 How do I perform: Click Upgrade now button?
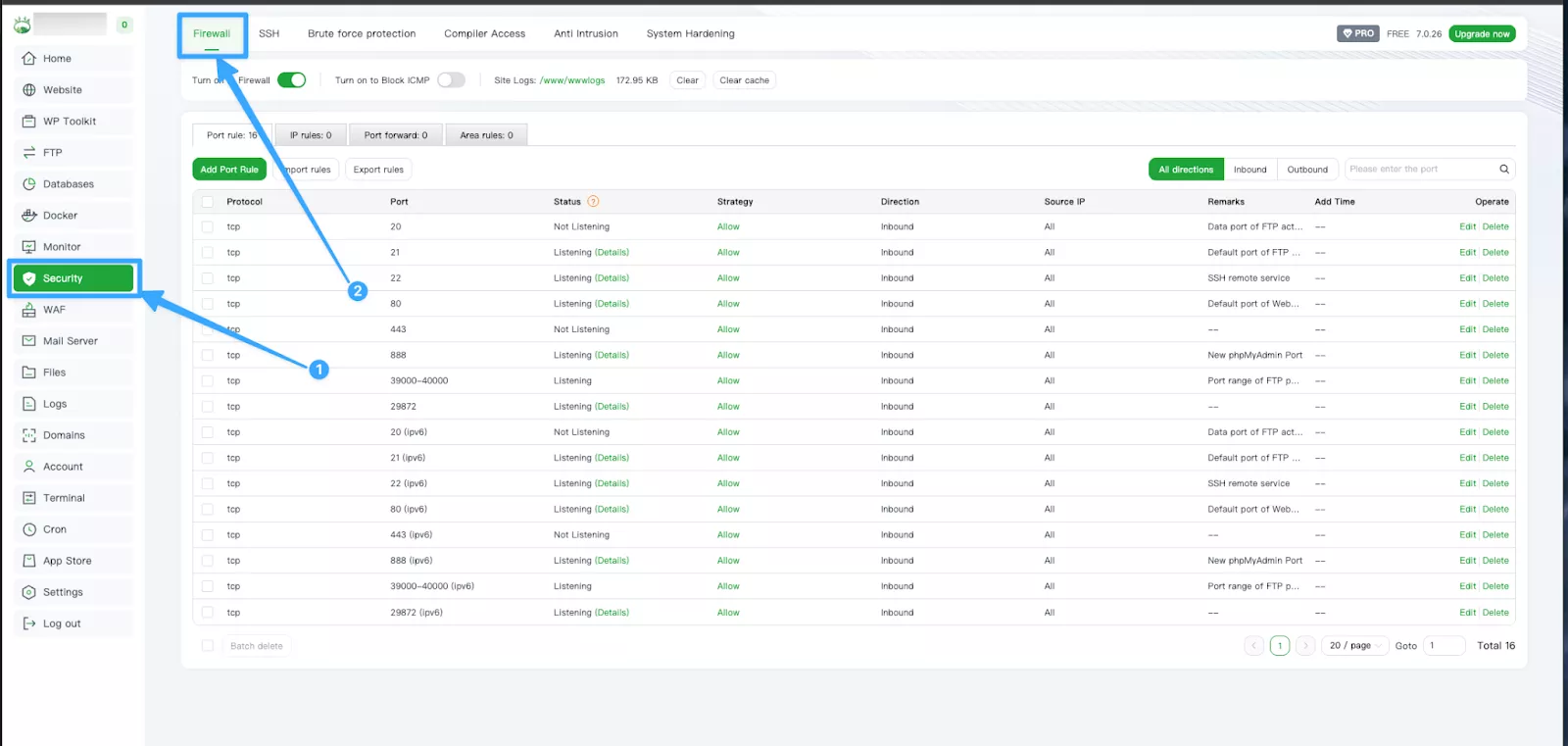point(1482,33)
